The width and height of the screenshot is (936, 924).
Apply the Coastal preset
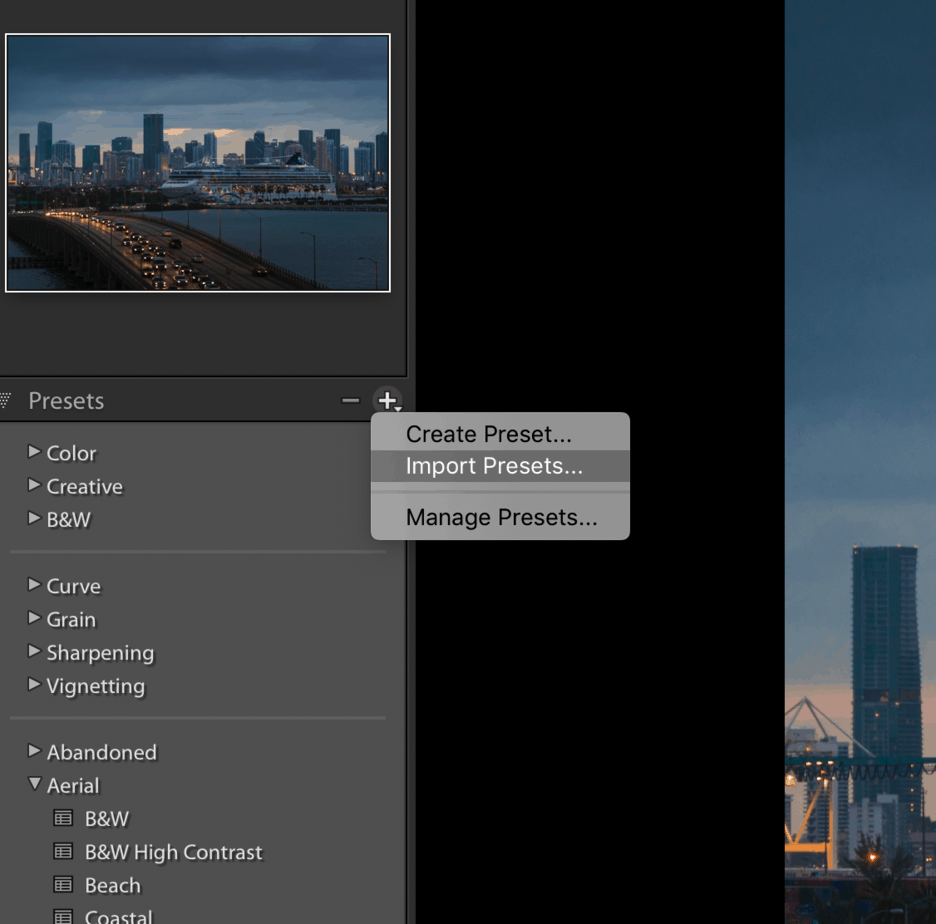click(x=119, y=916)
